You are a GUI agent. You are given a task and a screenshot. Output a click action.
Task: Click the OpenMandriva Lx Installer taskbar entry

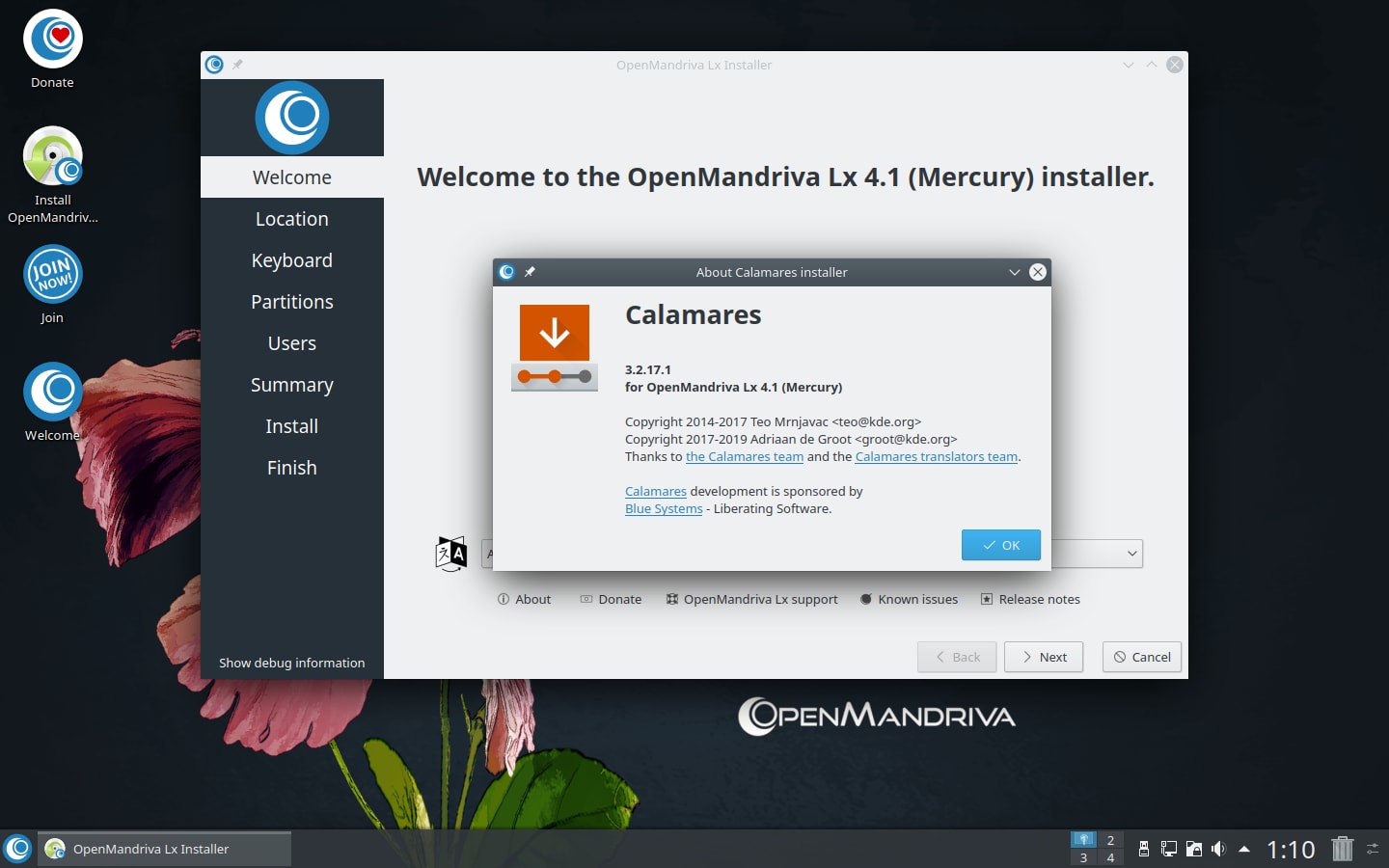tap(164, 849)
